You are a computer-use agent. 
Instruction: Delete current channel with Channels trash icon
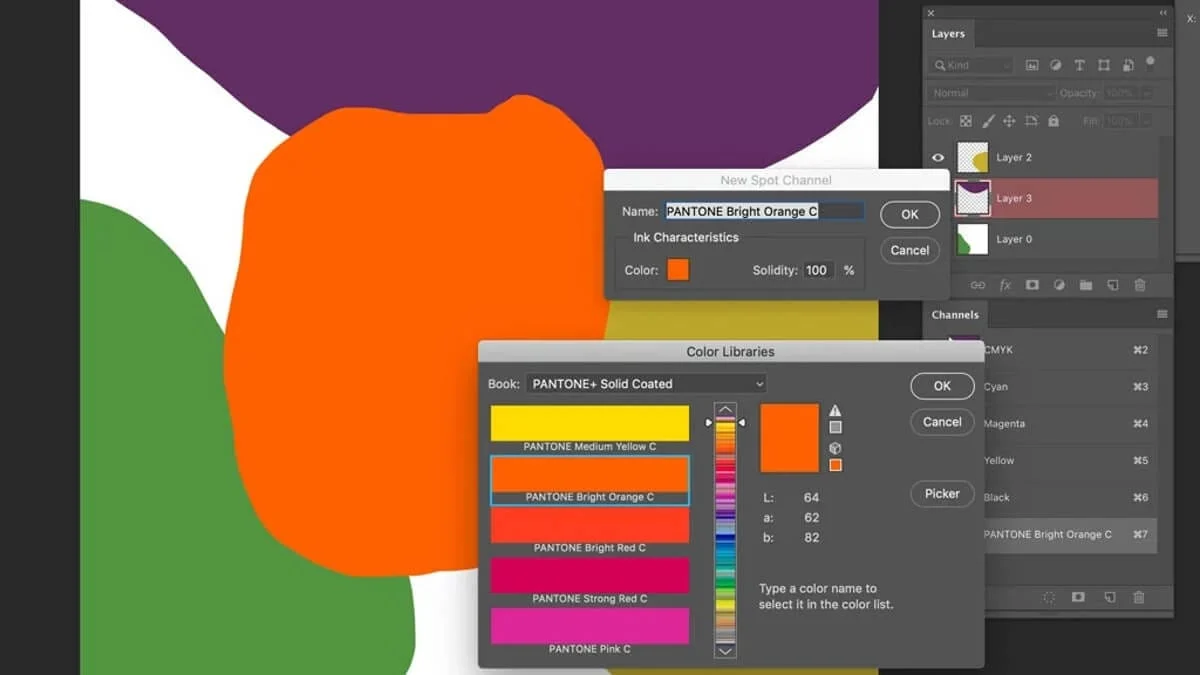coord(1139,597)
